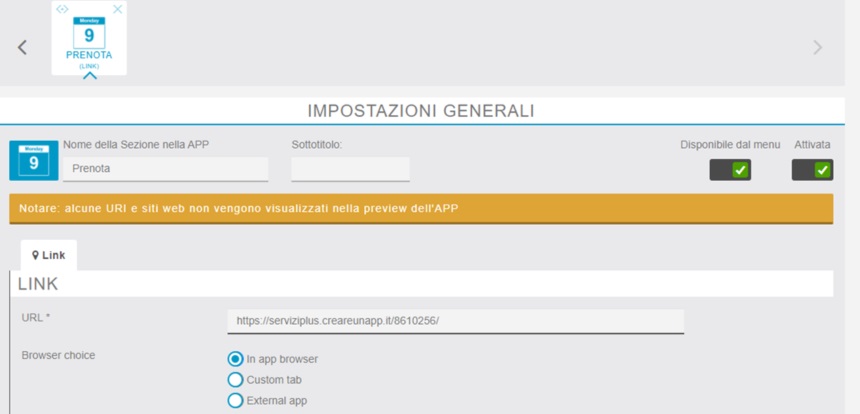Collapse Prenota card using bottom chevron

[89, 75]
